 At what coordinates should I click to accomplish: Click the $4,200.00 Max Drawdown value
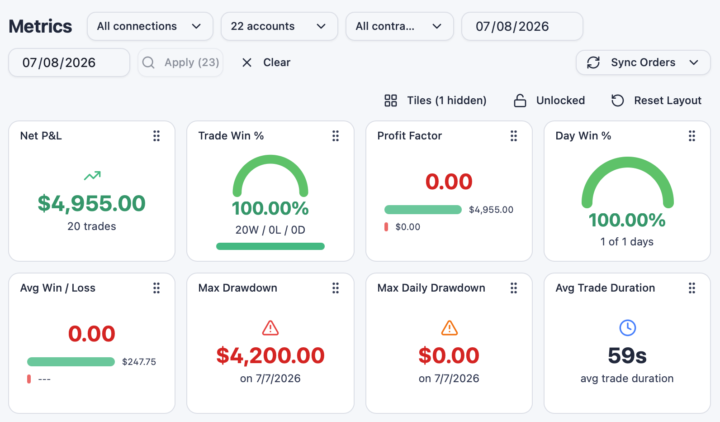pos(270,356)
